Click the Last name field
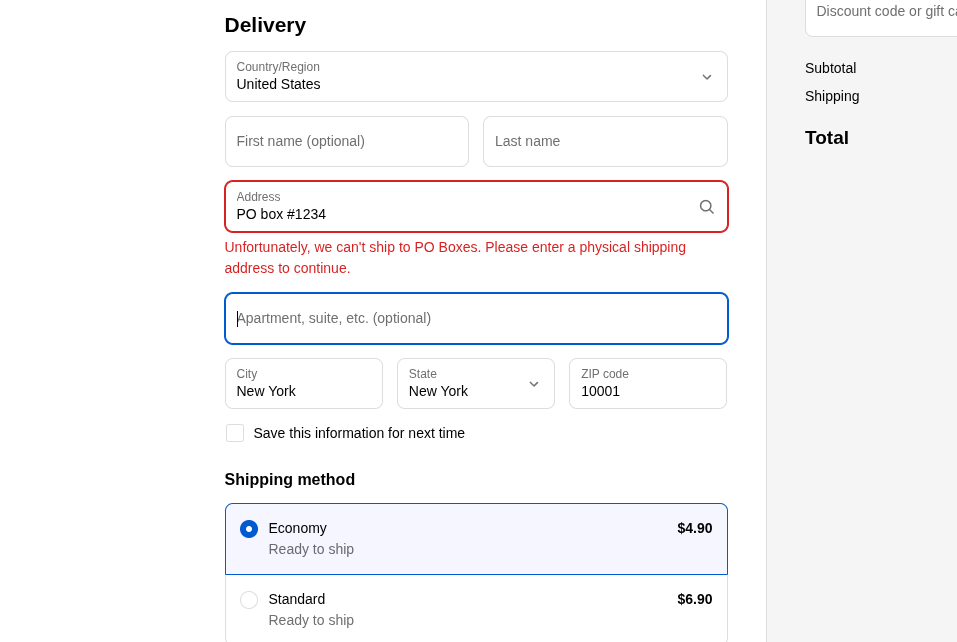This screenshot has width=957, height=642. coord(605,141)
